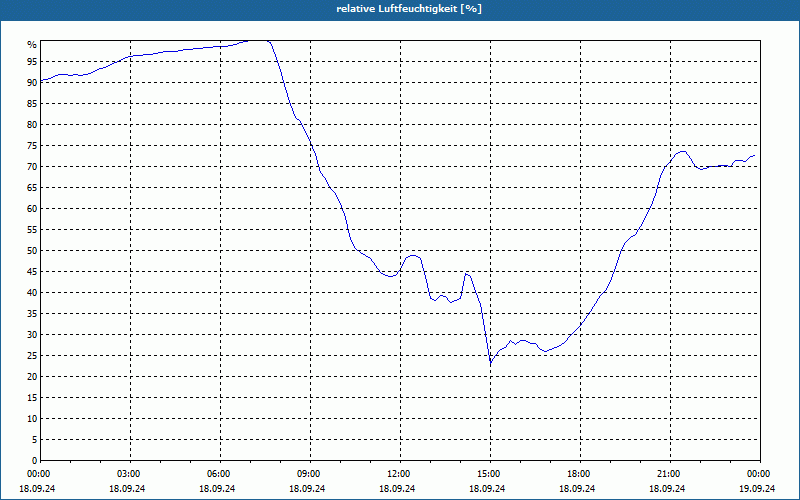Click the 18.09.24 date under leftmost 00:00
The height and width of the screenshot is (500, 800).
37,488
